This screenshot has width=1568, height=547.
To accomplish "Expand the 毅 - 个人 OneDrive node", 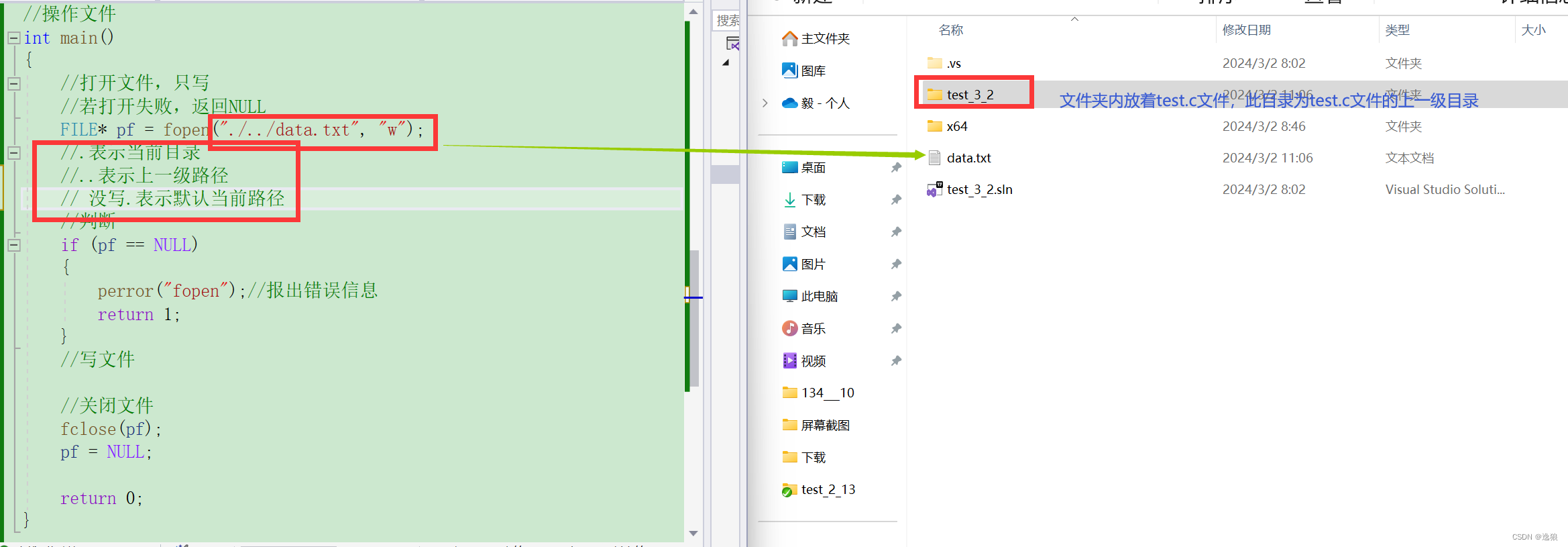I will tap(765, 103).
